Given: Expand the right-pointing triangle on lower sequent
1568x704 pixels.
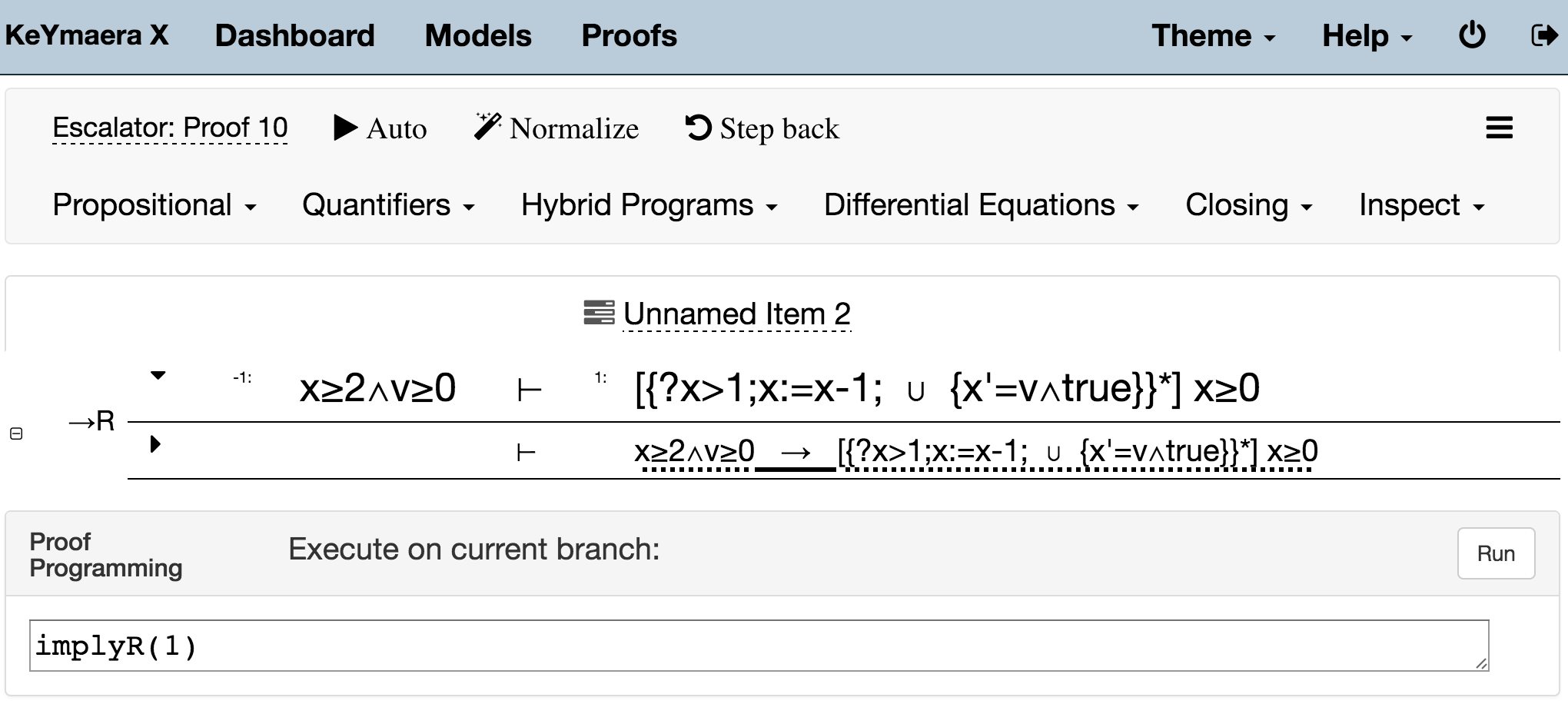Looking at the screenshot, I should [x=155, y=444].
